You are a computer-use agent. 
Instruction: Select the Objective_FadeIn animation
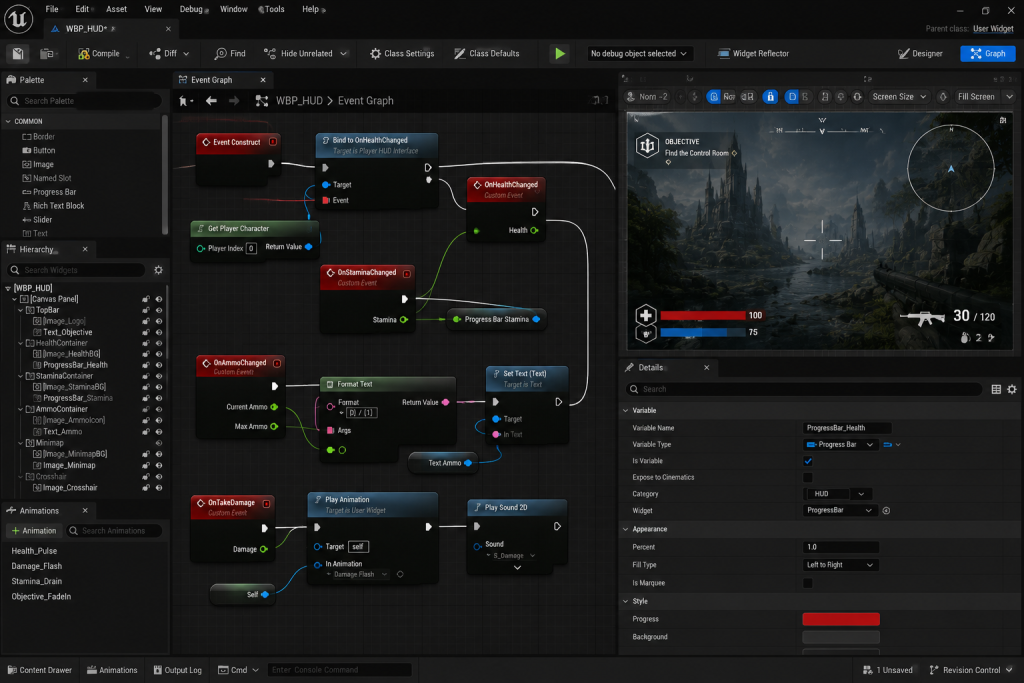pos(41,596)
